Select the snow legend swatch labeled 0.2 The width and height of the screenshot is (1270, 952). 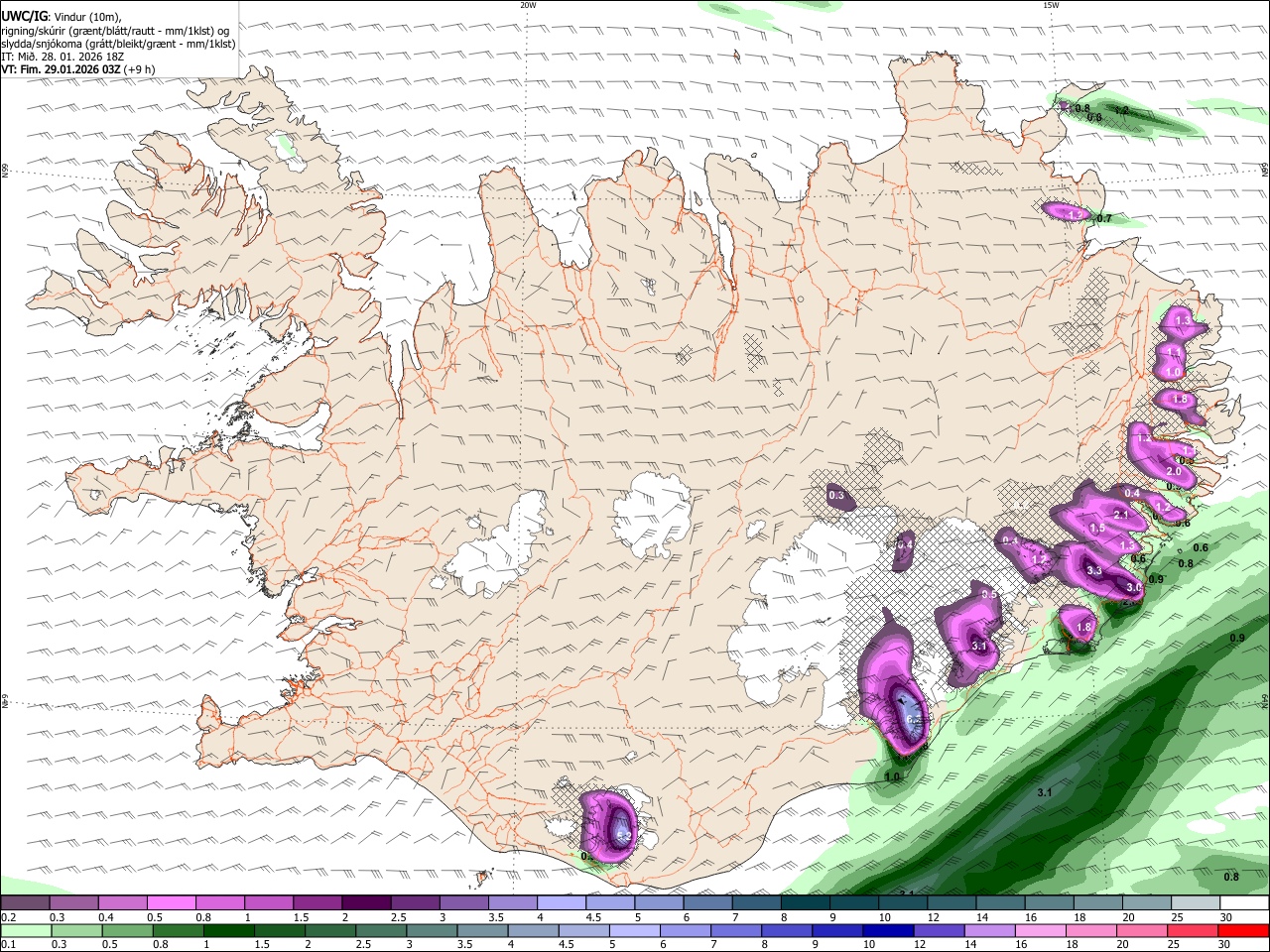(25, 903)
